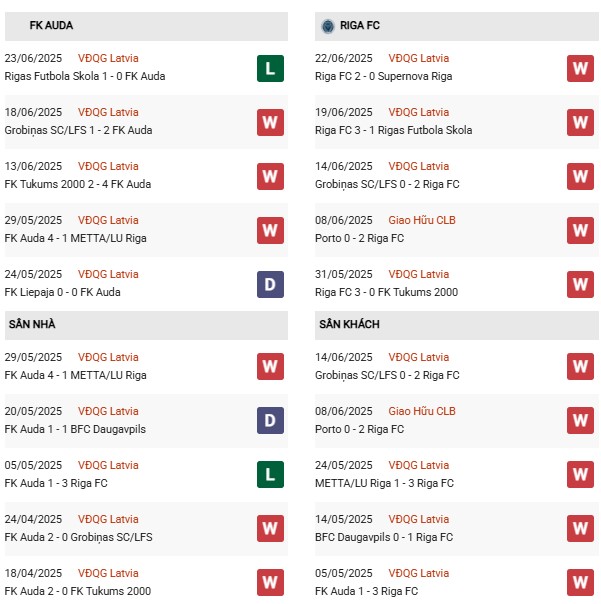Select the RIGA FC section header
The width and height of the screenshot is (601, 604).
[457, 26]
